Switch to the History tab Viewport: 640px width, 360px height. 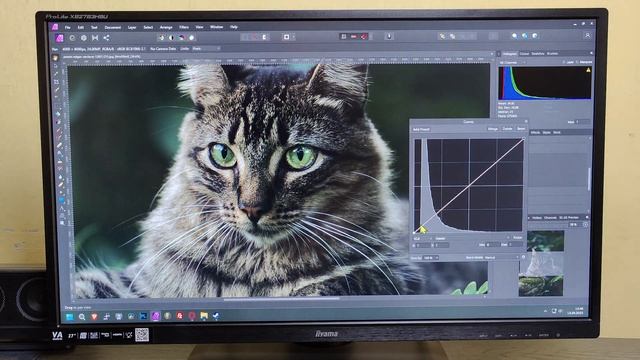point(537,218)
